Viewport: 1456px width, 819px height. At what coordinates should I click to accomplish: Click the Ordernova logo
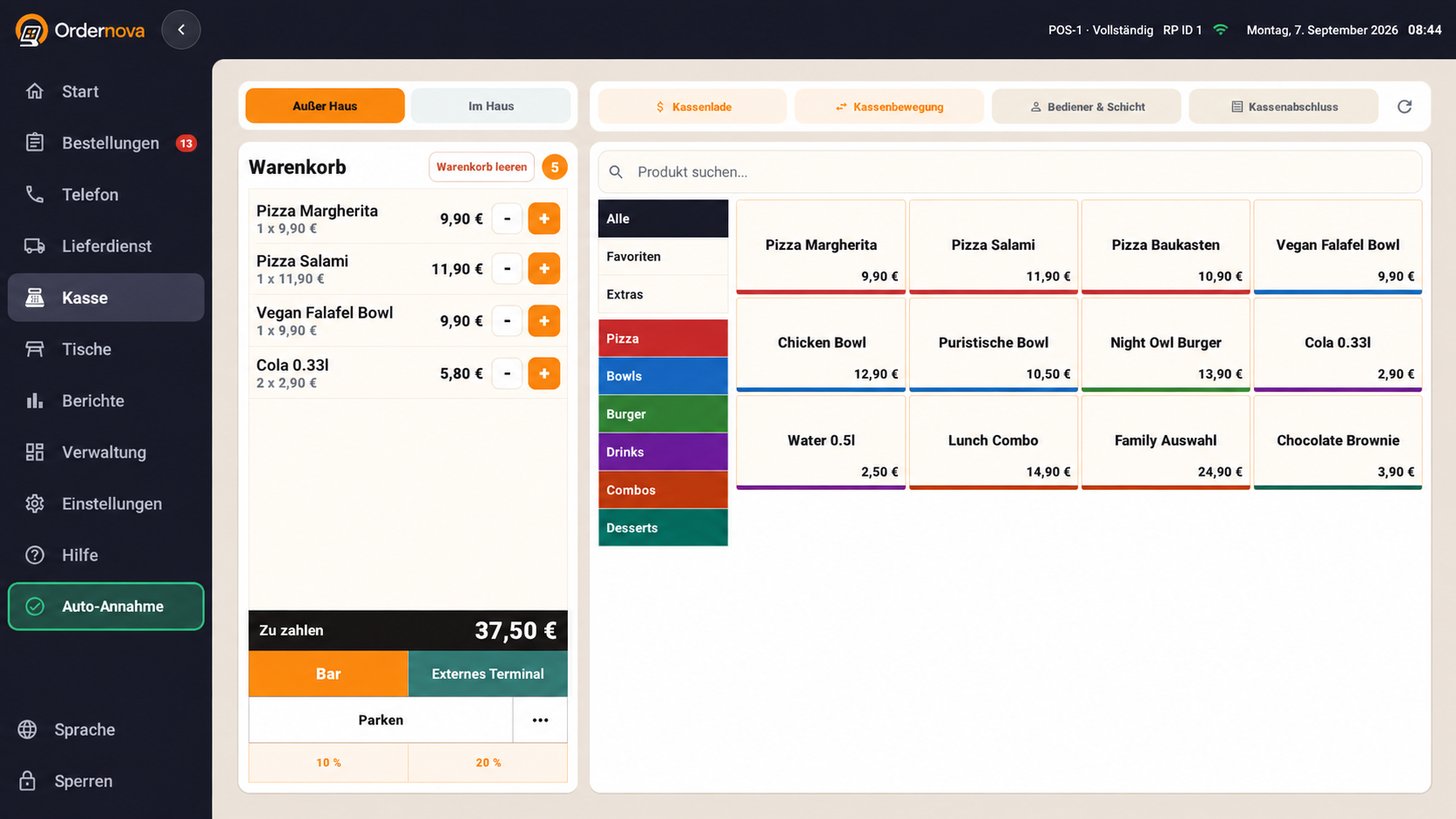[x=79, y=30]
